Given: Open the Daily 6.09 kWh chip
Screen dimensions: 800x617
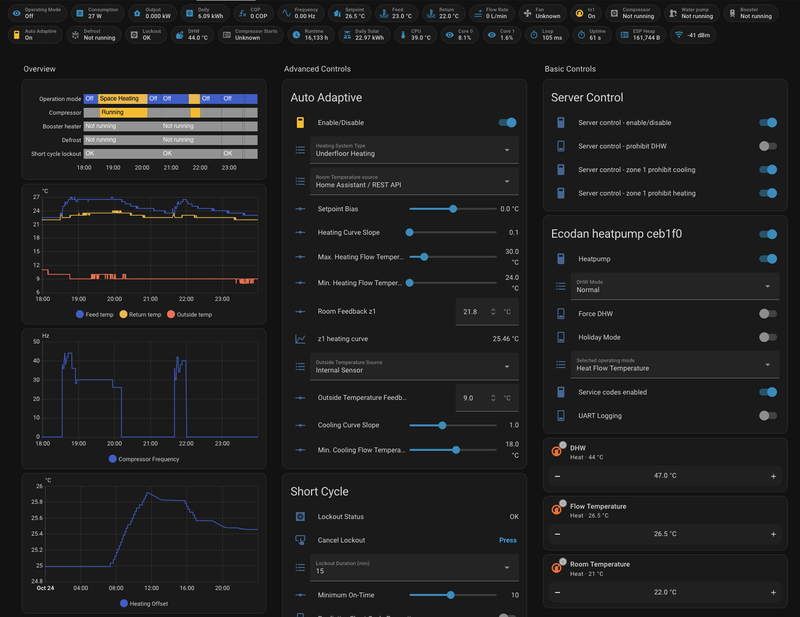Looking at the screenshot, I should 204,13.
